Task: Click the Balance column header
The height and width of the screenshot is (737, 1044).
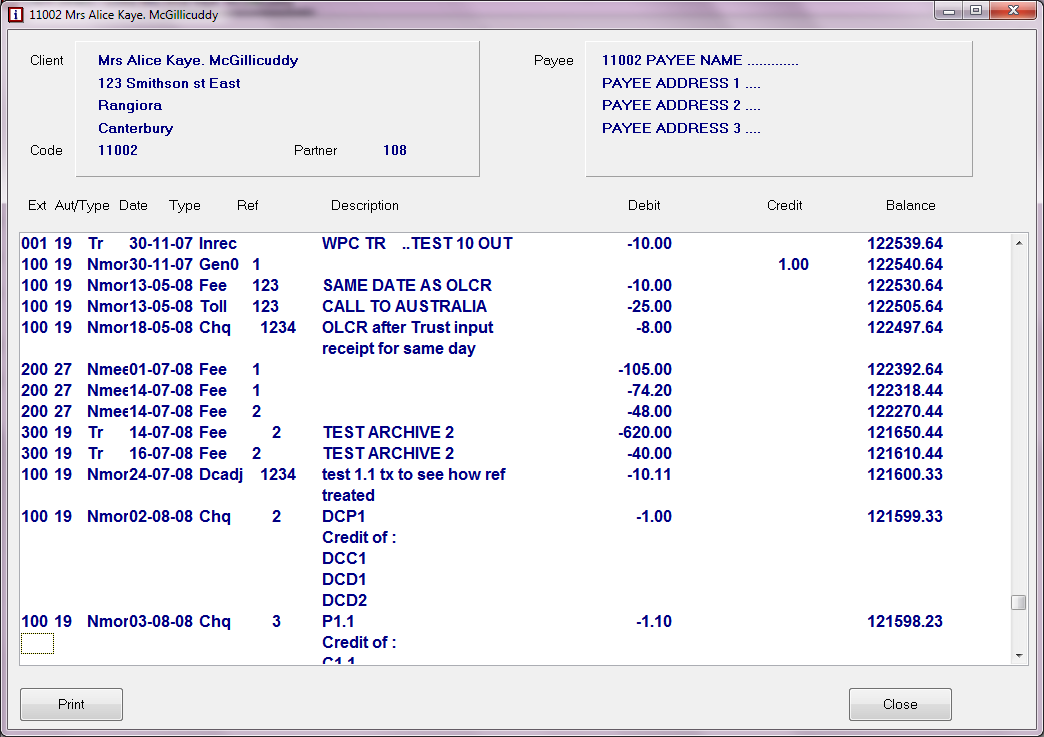Action: click(910, 205)
